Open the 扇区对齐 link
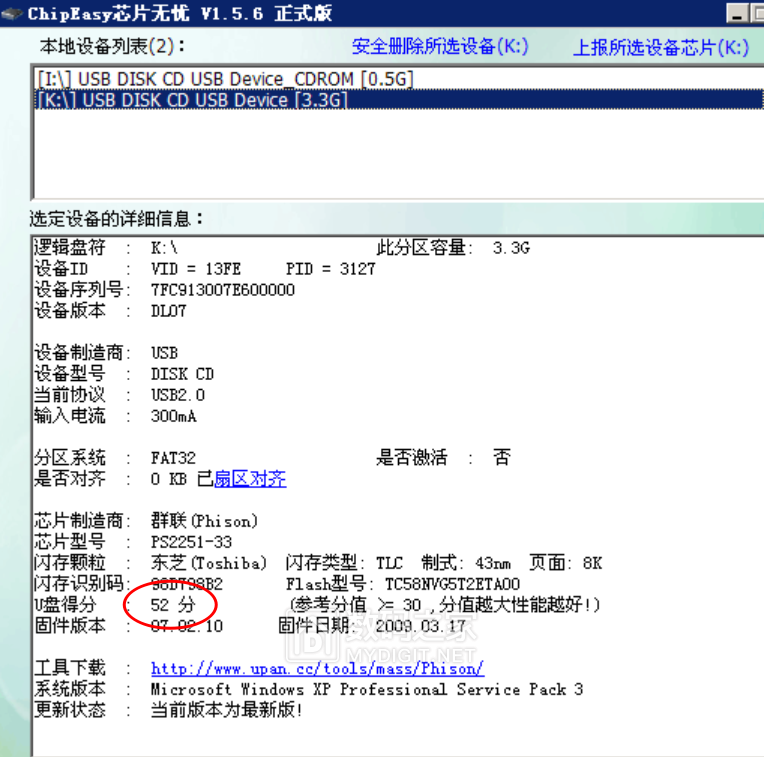 [x=250, y=479]
